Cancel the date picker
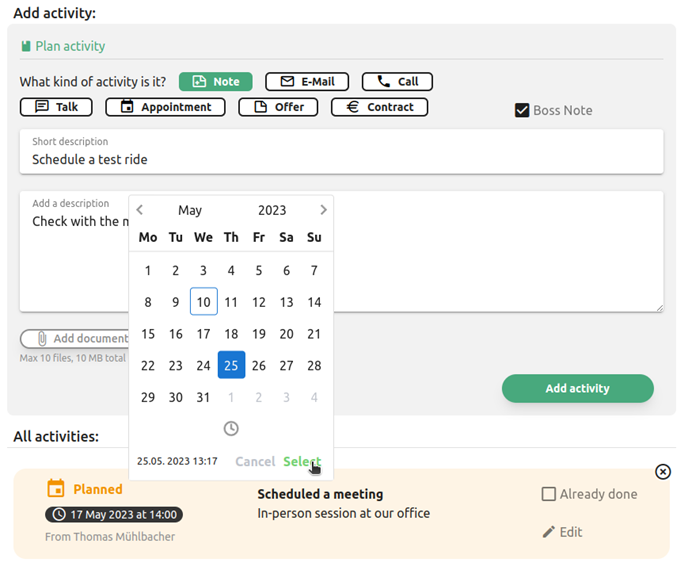 click(x=255, y=461)
